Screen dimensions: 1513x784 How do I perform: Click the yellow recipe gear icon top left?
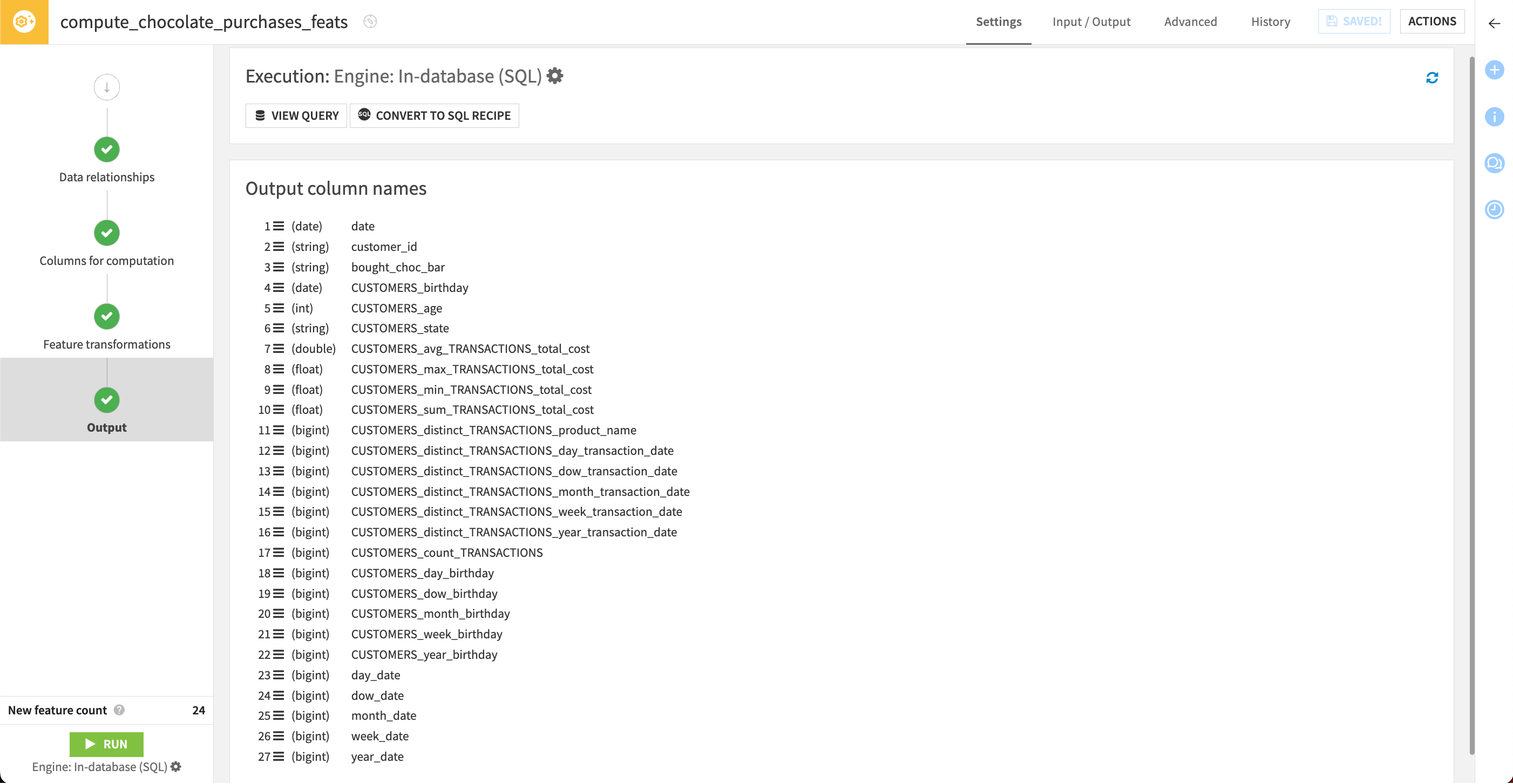[x=24, y=22]
